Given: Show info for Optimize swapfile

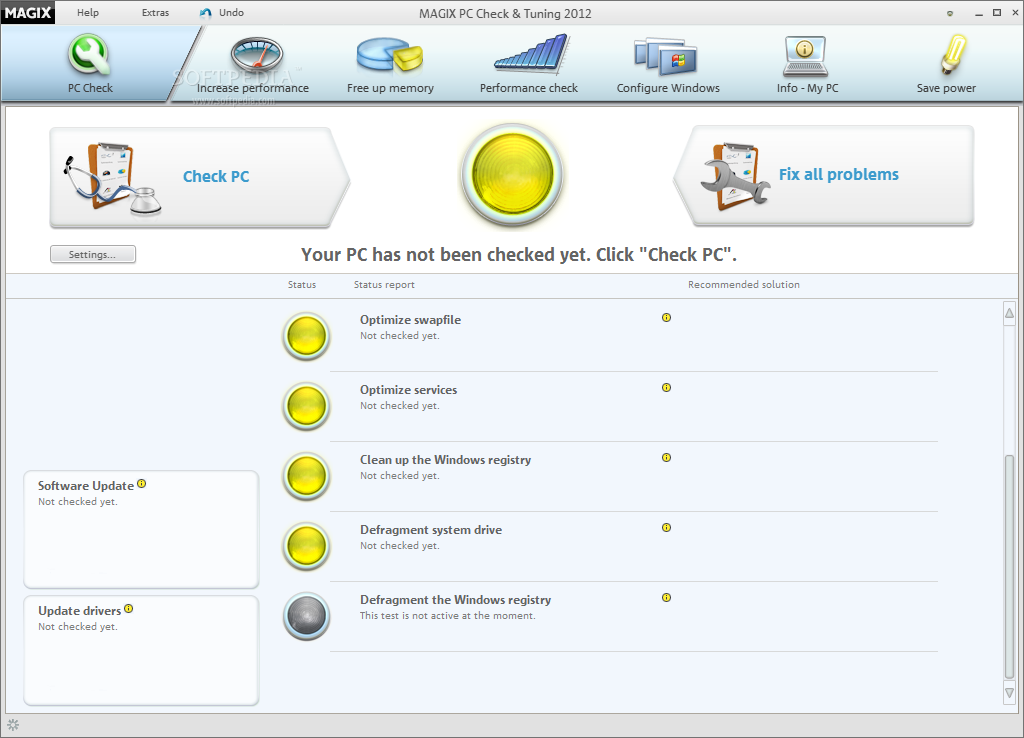Looking at the screenshot, I should (666, 317).
